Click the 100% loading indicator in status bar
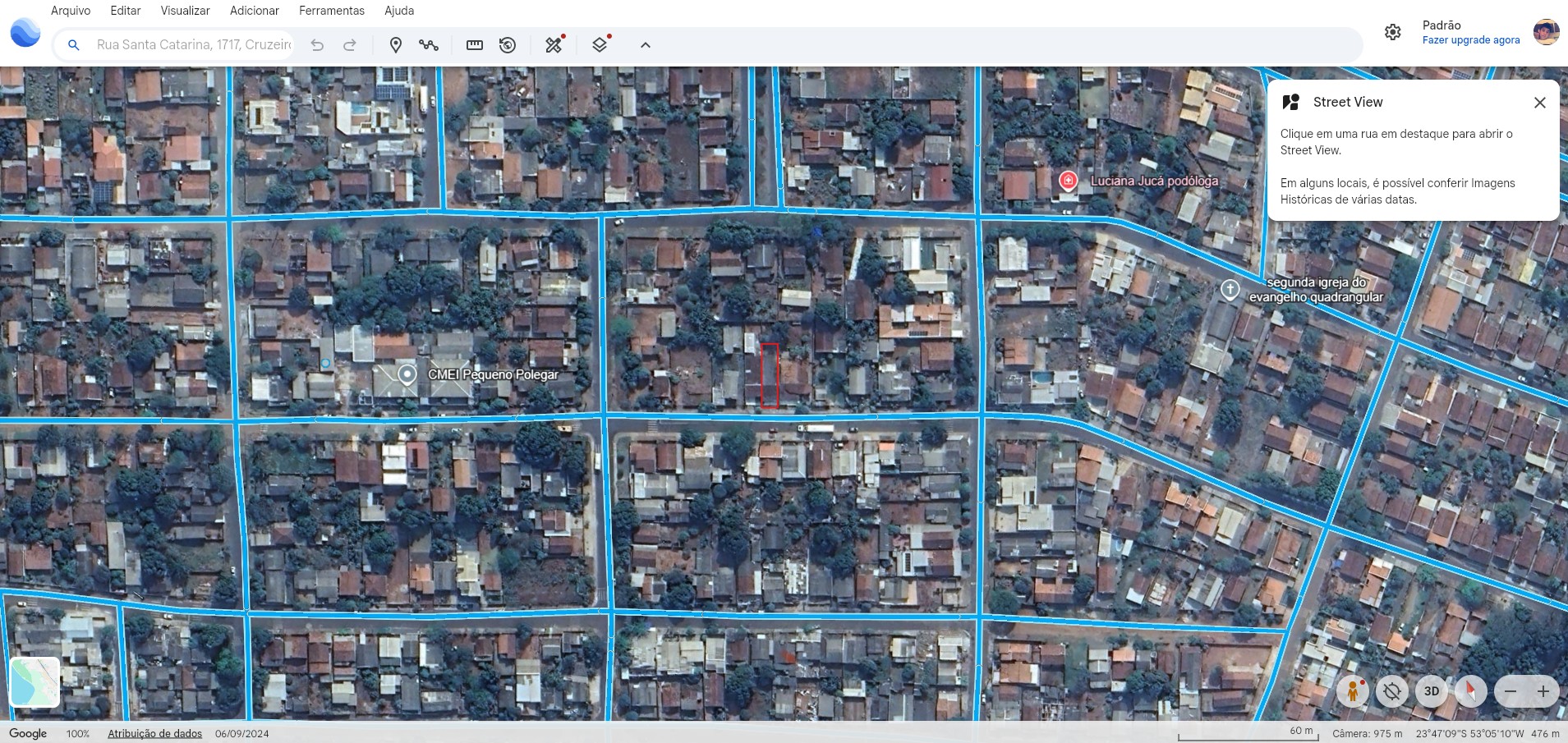Screen dimensions: 1568x743 (x=78, y=734)
